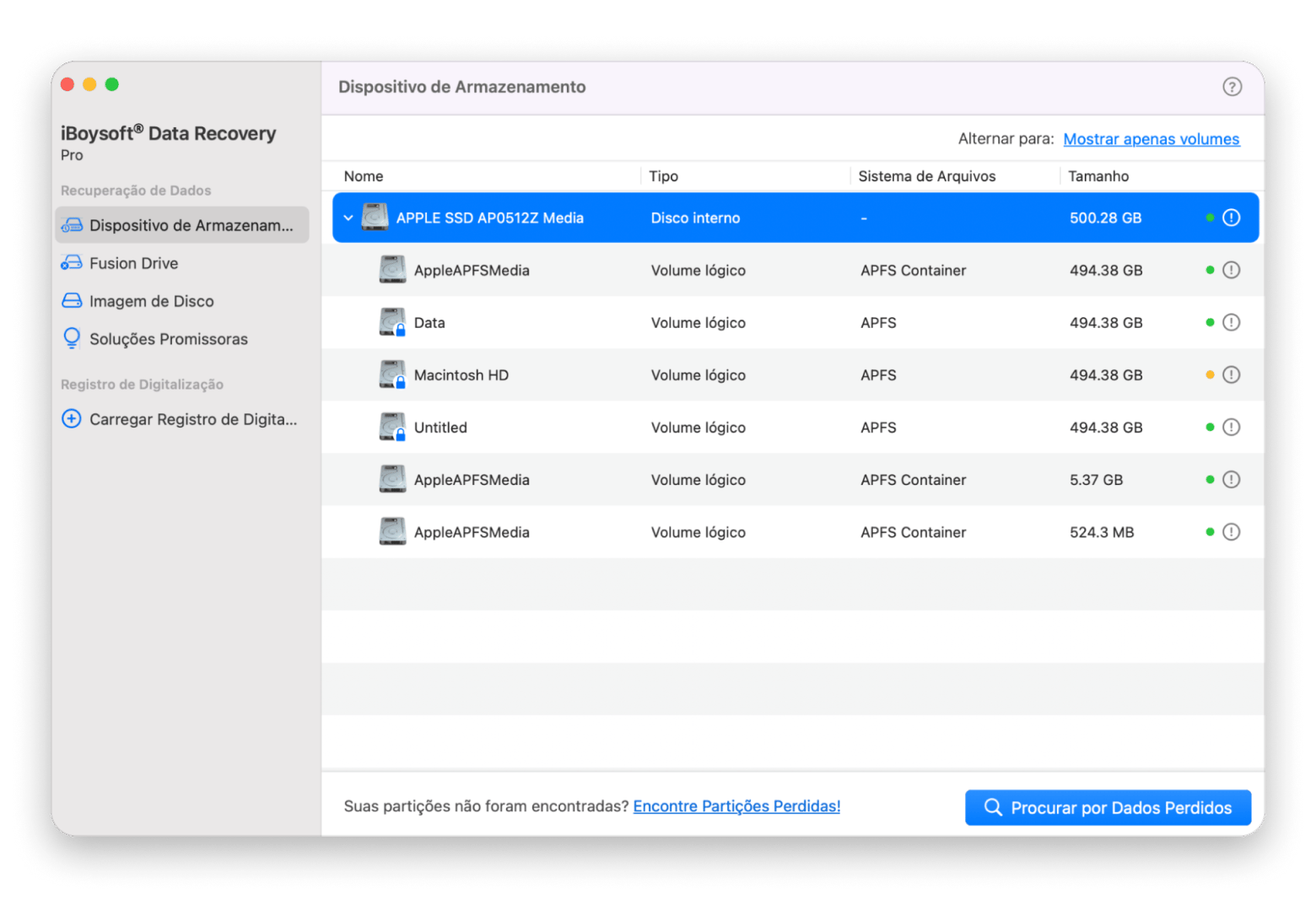Image resolution: width=1316 pixels, height=904 pixels.
Task: Open Dispositivo de Armazenamento in the sidebar
Action: click(182, 225)
